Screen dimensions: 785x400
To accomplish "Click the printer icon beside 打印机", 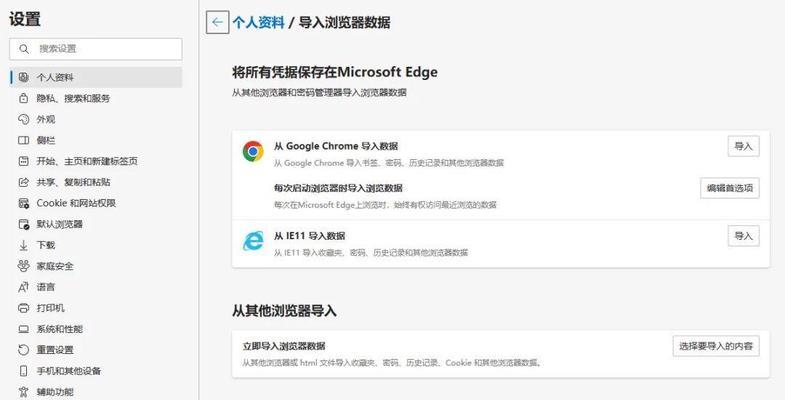I will coord(24,308).
